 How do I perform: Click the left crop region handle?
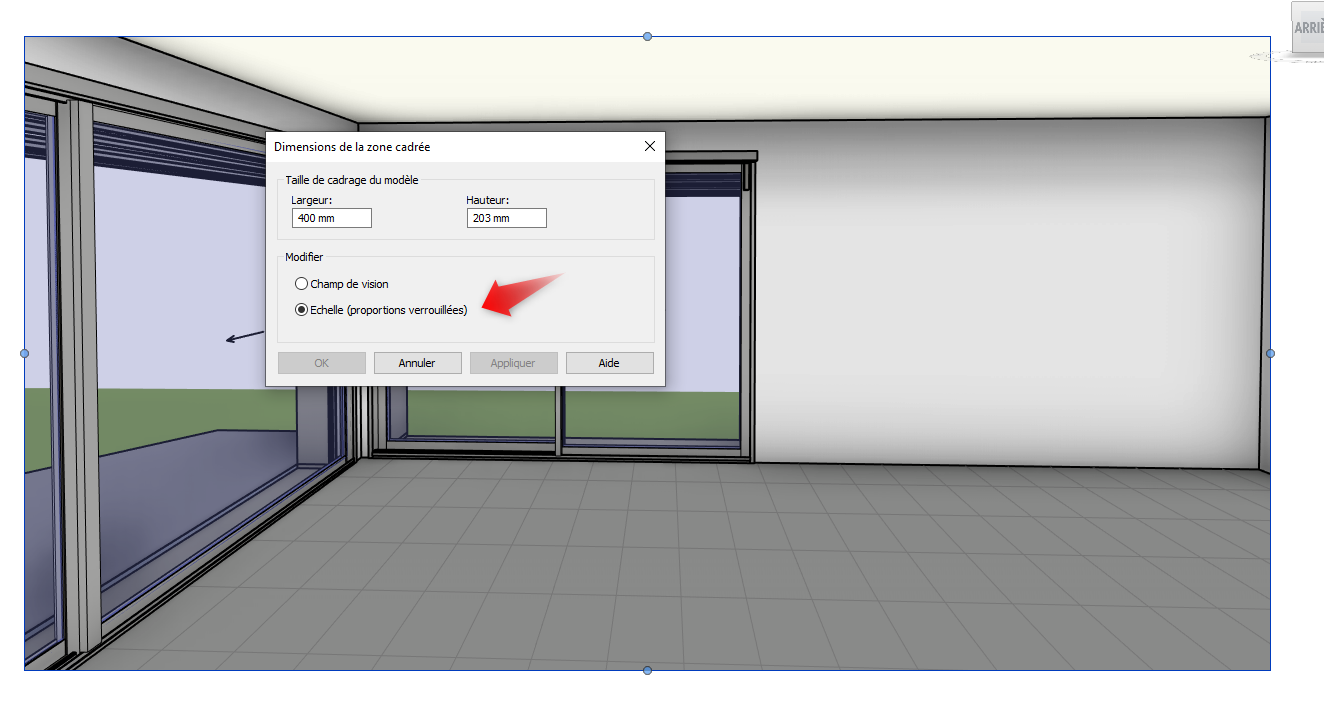(25, 353)
